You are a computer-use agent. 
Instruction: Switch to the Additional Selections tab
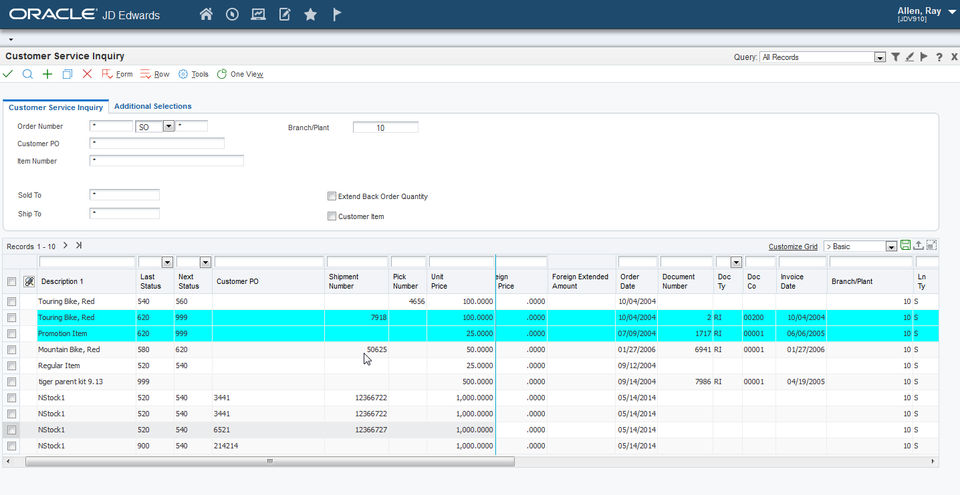pyautogui.click(x=152, y=106)
